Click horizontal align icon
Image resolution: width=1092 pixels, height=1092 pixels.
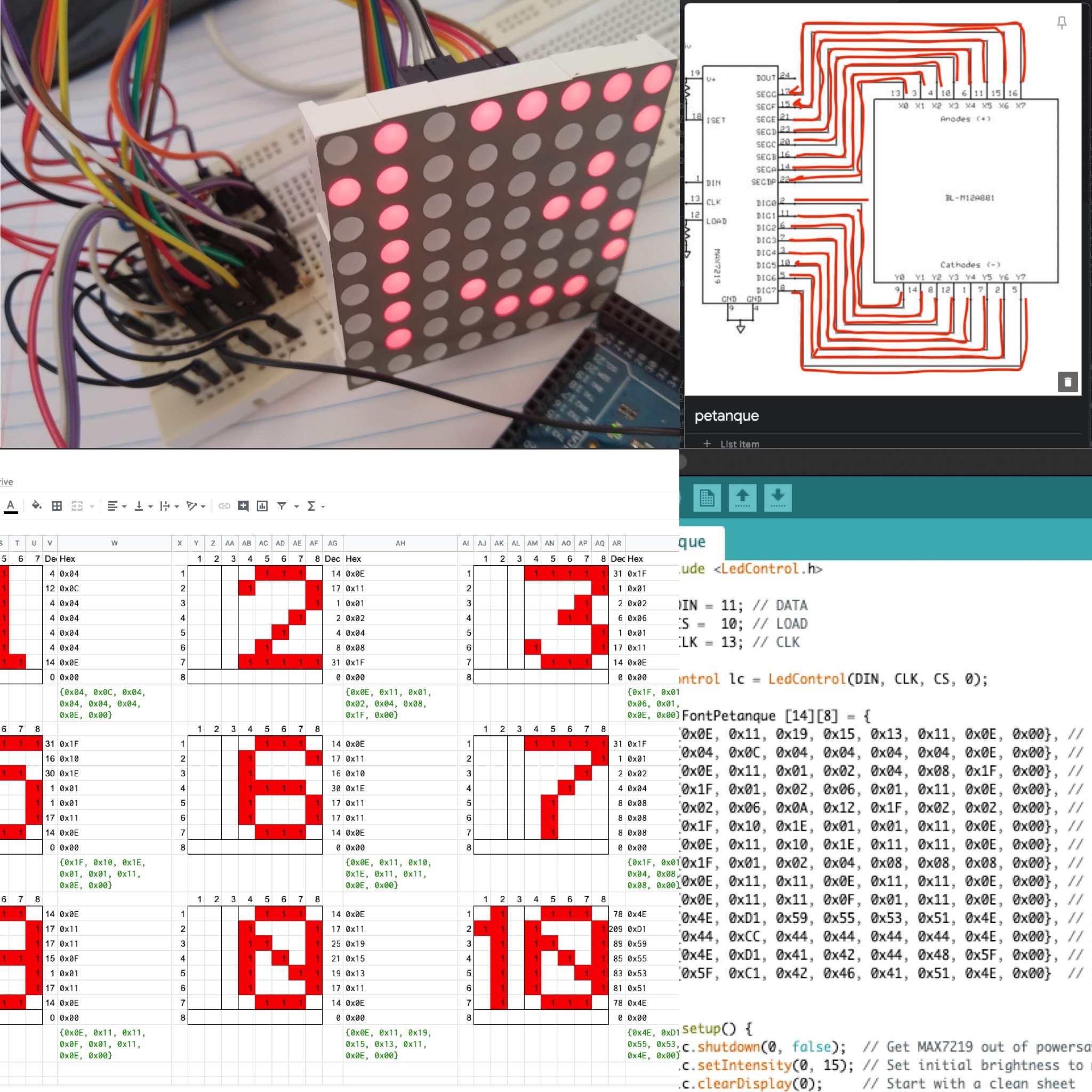tap(113, 506)
